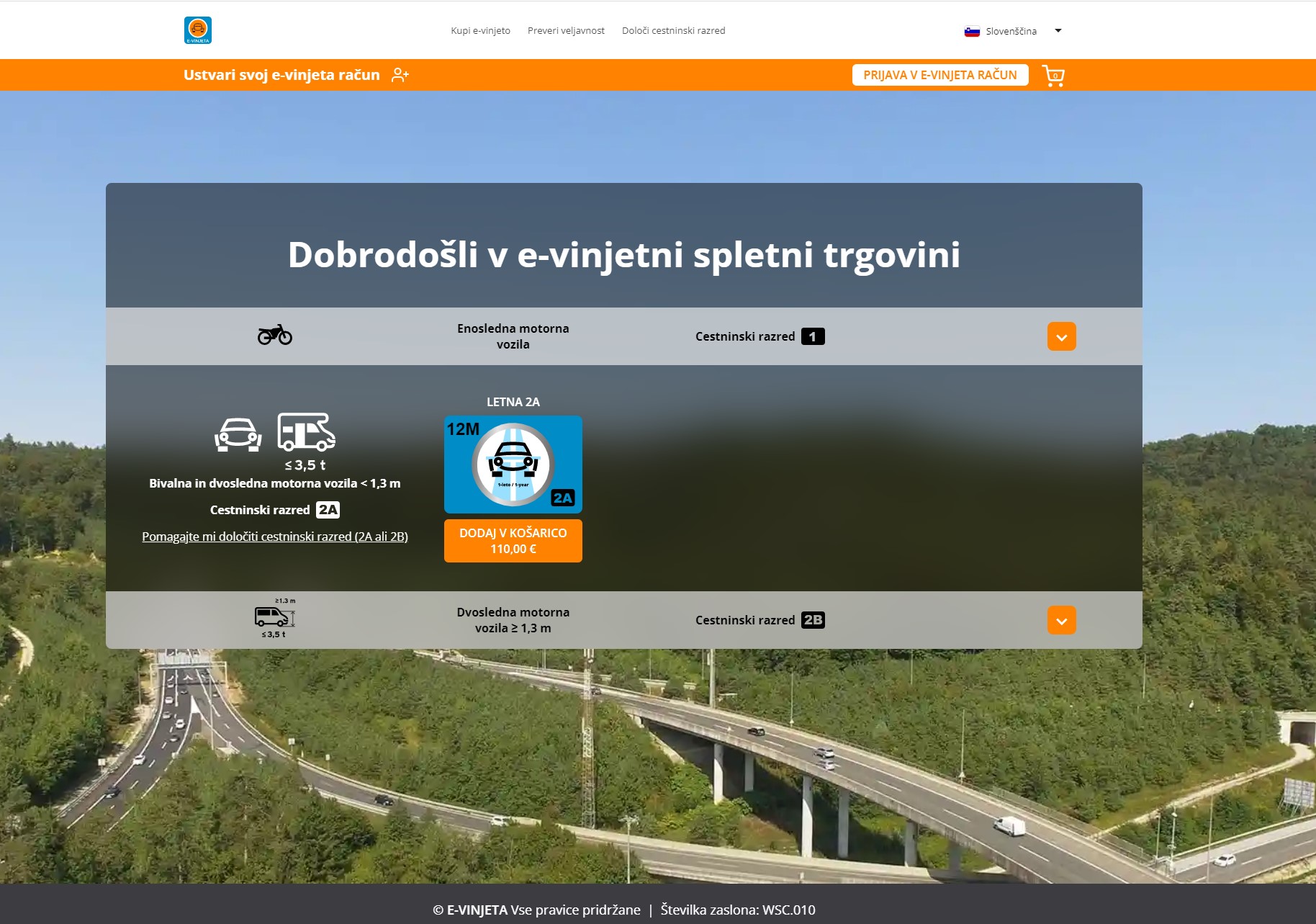
Task: Click the 2A badge next to Cestninski razred
Action: 328,510
